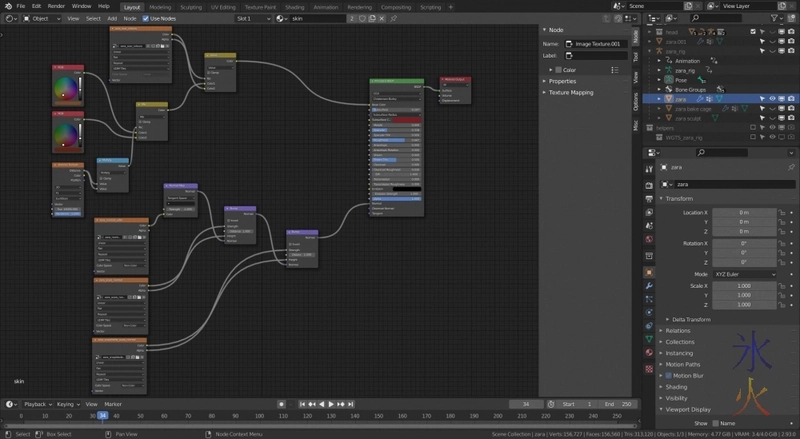Screen dimensions: 800x439
Task: Open the Tool properties tab icon
Action: pos(649,169)
